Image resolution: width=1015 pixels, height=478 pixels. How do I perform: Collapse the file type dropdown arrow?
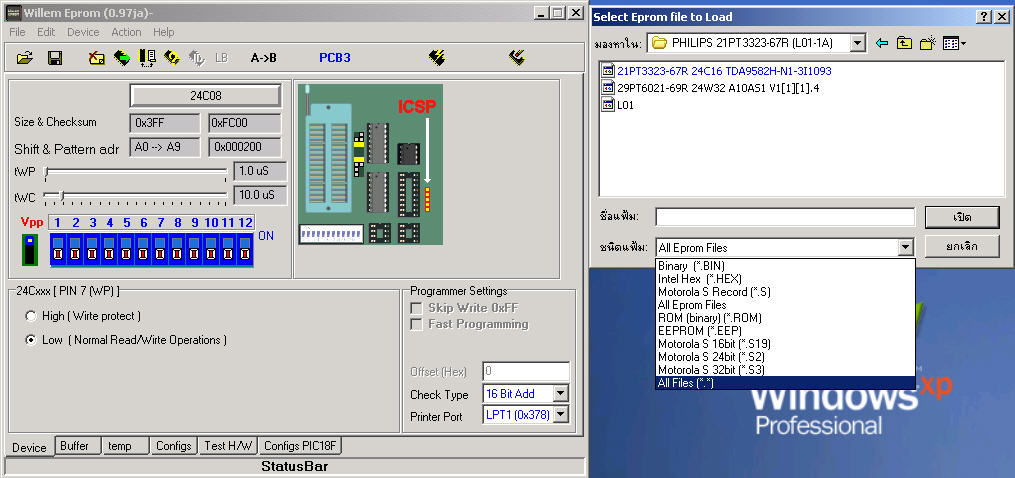(x=905, y=247)
